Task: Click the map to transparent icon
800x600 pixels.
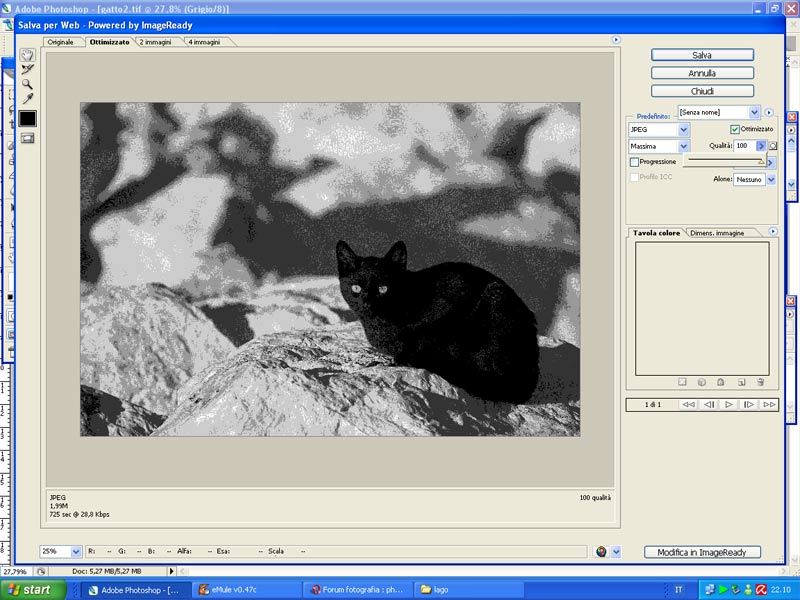Action: point(682,382)
